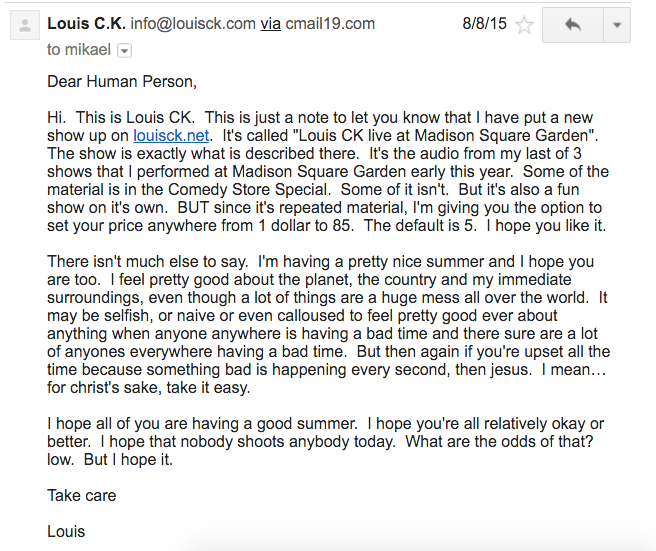Click the 'Take care' closing line
656x551 pixels.
[x=81, y=495]
